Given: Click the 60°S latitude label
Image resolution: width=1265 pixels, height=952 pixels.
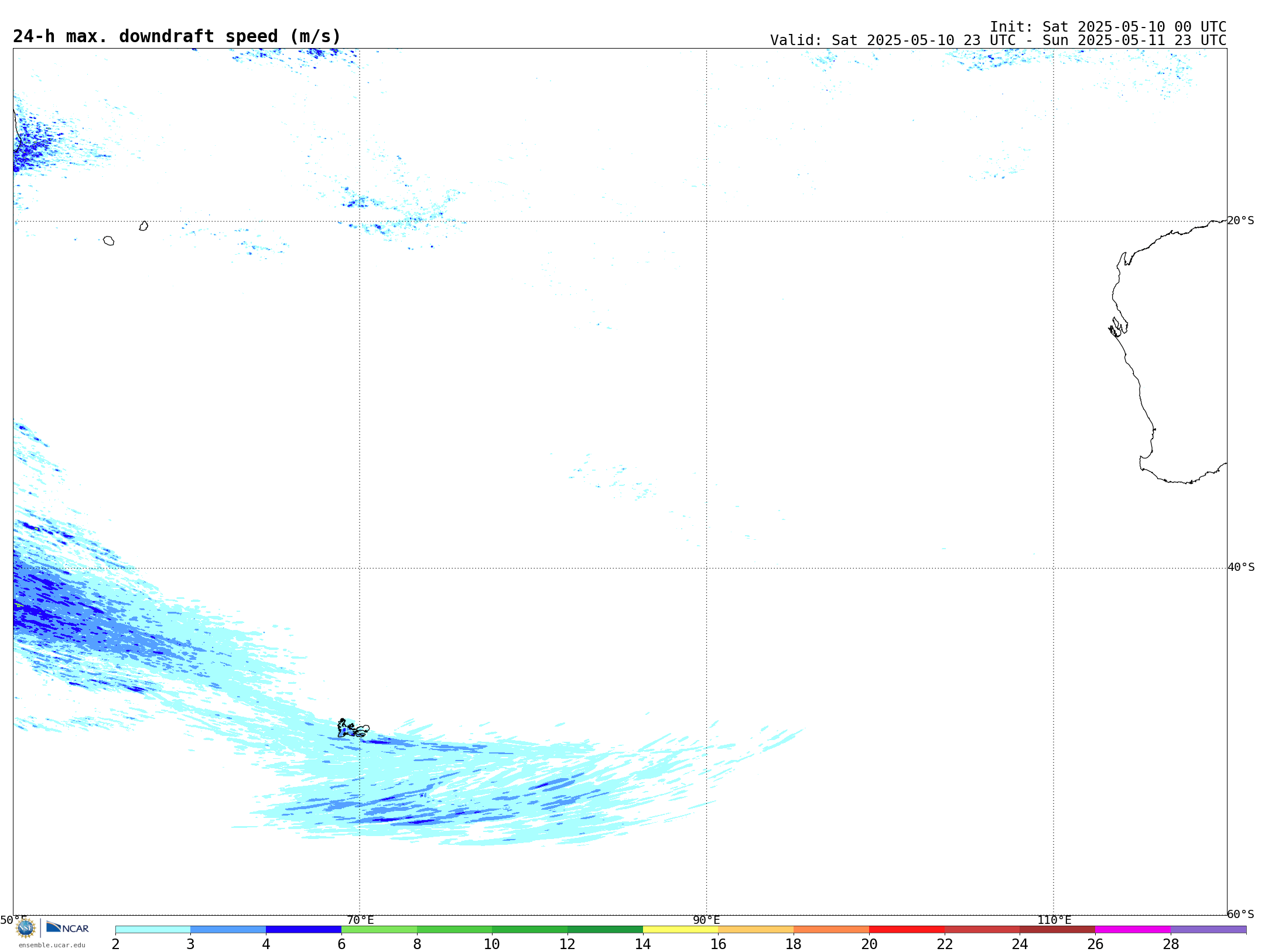Looking at the screenshot, I should tap(1240, 914).
